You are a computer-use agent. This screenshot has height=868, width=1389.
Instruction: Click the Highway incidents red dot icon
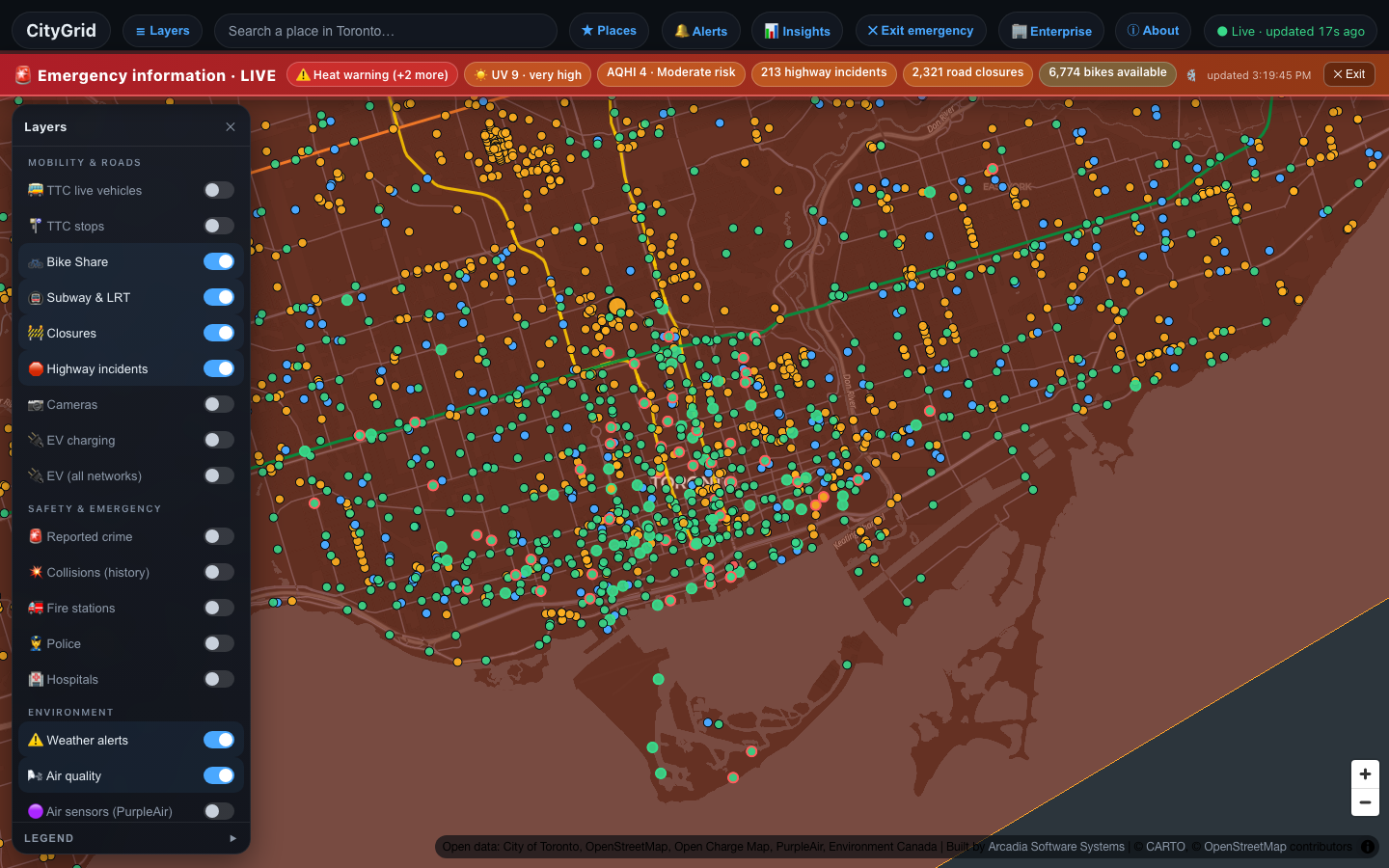pos(36,368)
